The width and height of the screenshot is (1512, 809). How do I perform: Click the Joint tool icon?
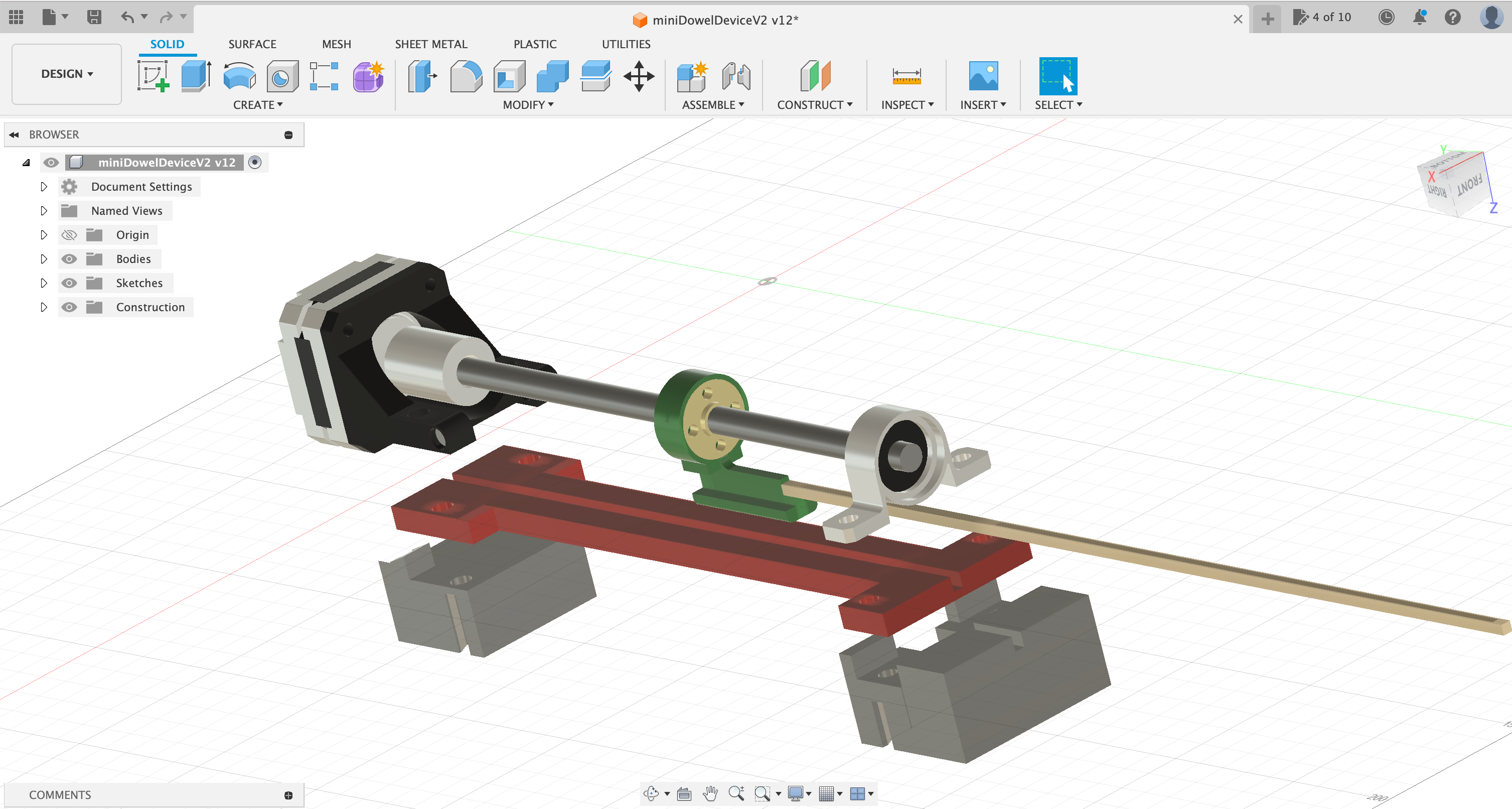pyautogui.click(x=735, y=76)
